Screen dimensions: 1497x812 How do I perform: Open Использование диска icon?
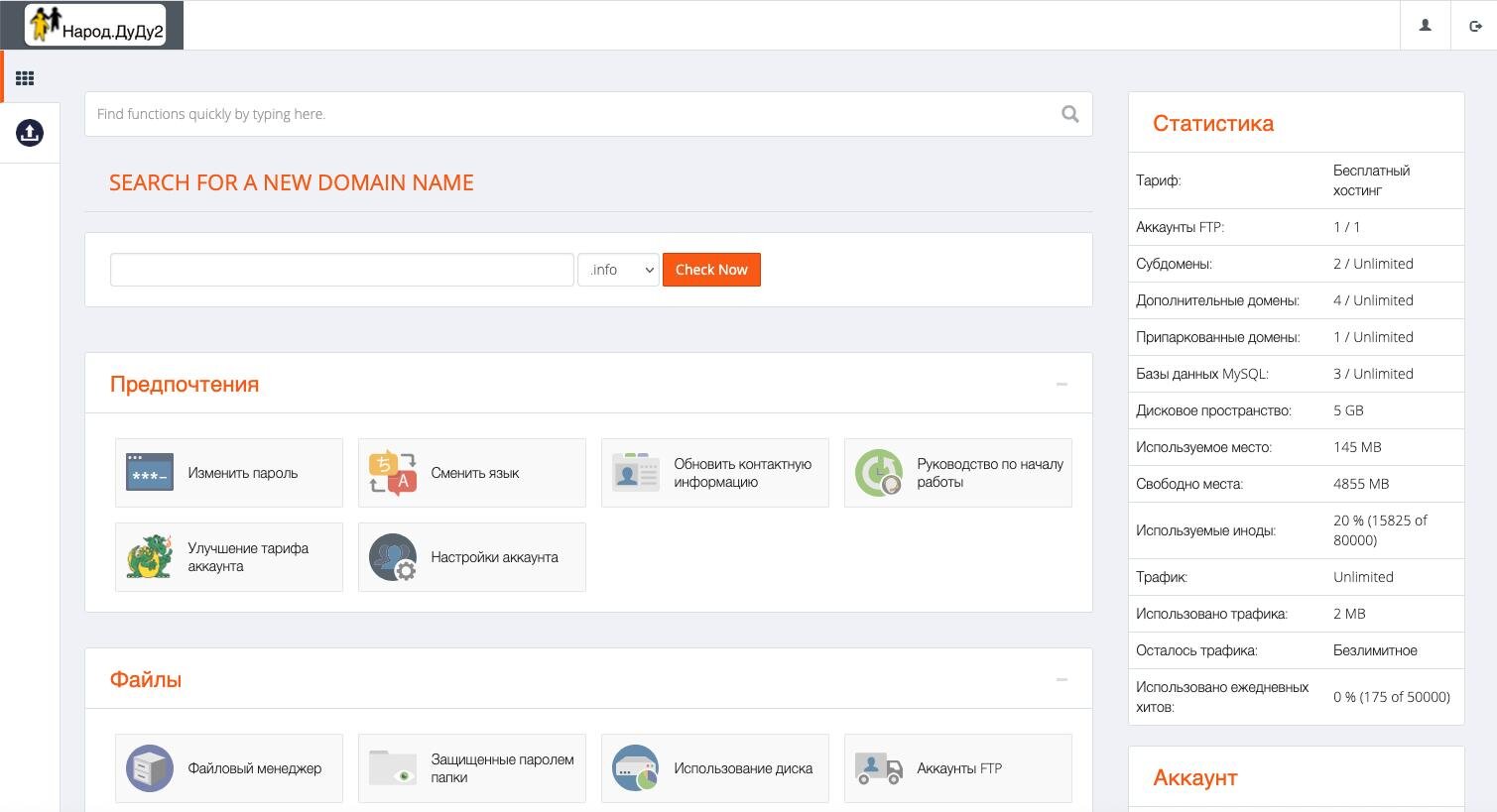coord(636,768)
